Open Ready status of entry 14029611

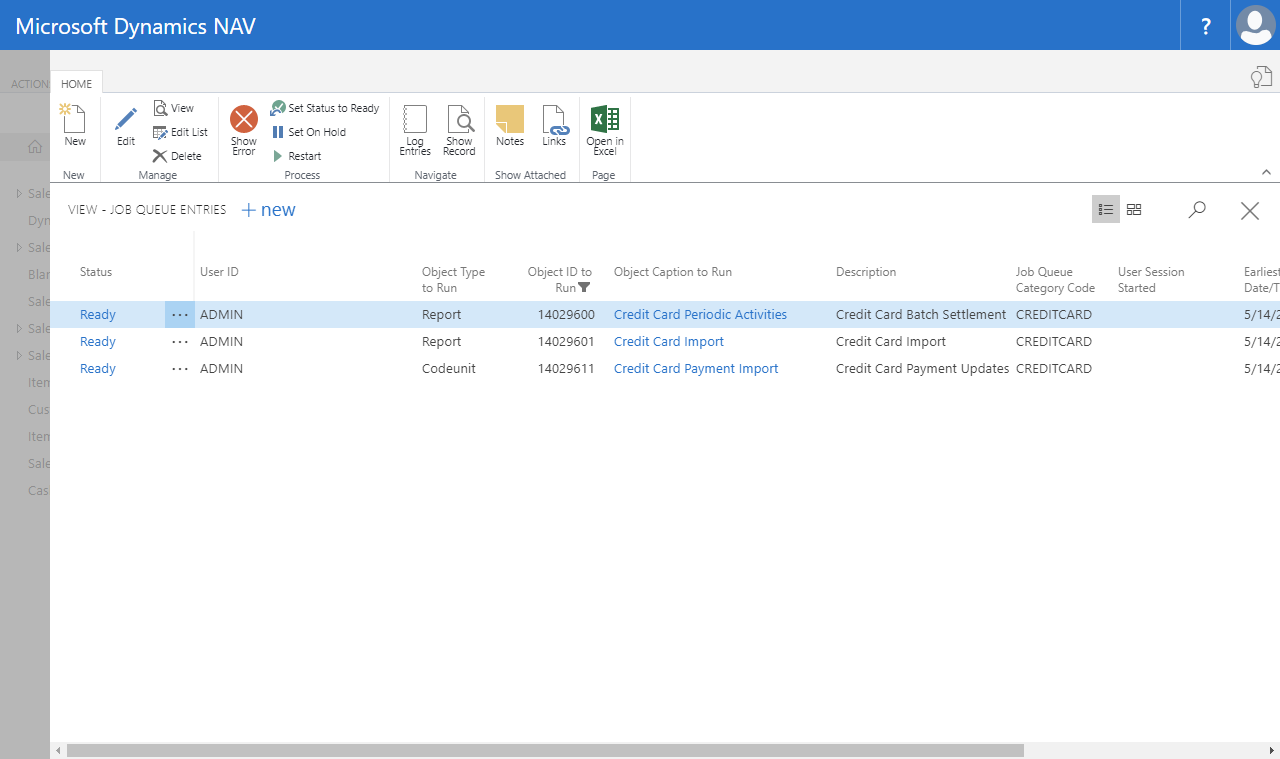(x=98, y=368)
